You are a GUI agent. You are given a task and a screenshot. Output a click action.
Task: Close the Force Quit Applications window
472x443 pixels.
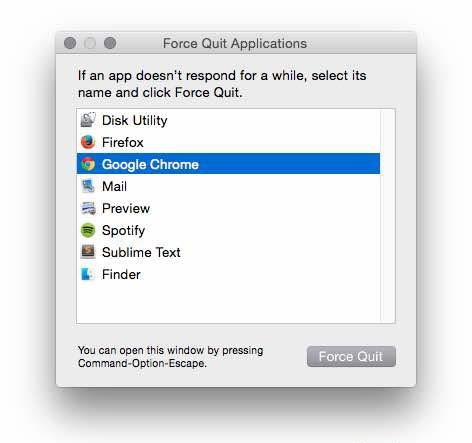coord(70,43)
